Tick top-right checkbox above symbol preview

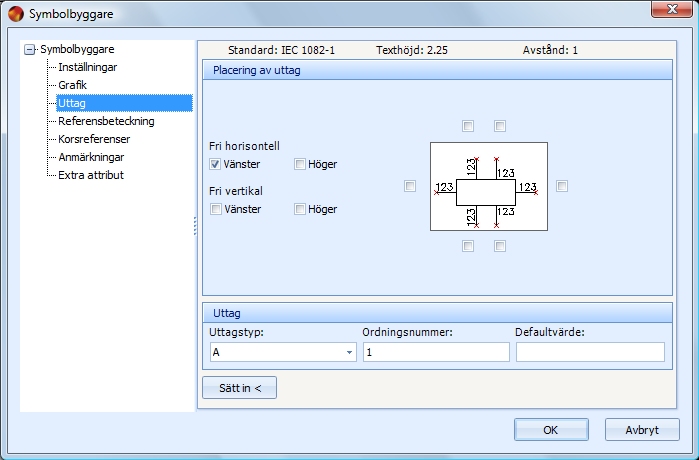click(x=500, y=126)
